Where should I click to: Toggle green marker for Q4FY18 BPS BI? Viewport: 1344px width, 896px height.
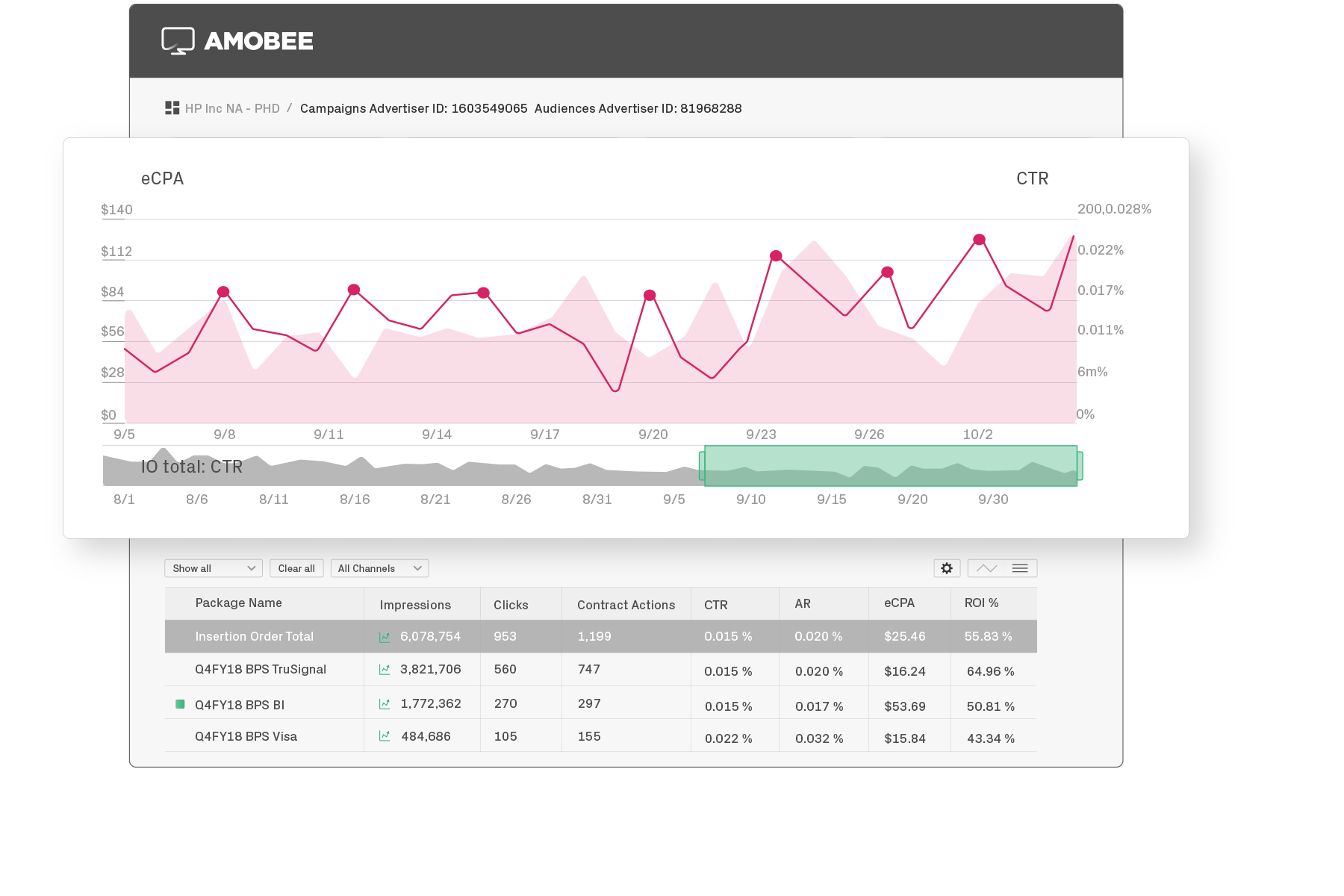coord(180,704)
